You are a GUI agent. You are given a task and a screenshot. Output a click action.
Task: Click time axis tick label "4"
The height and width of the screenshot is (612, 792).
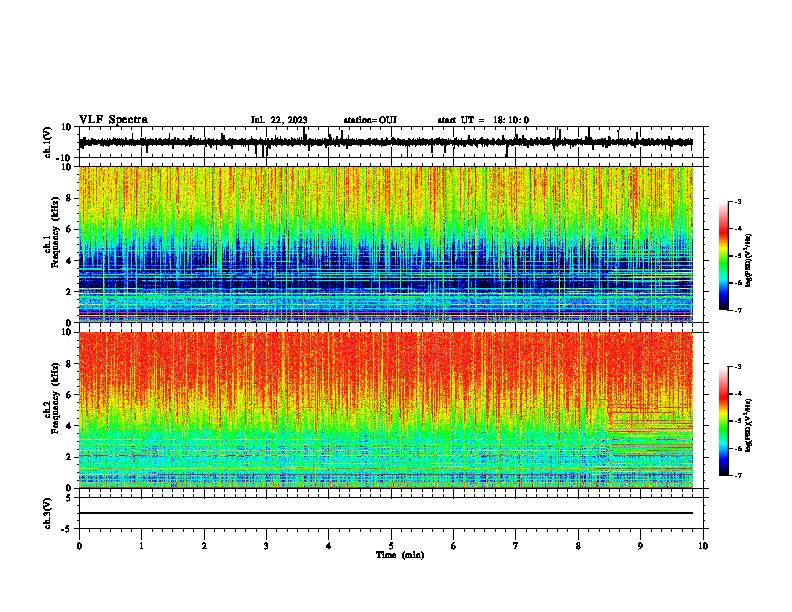(329, 546)
